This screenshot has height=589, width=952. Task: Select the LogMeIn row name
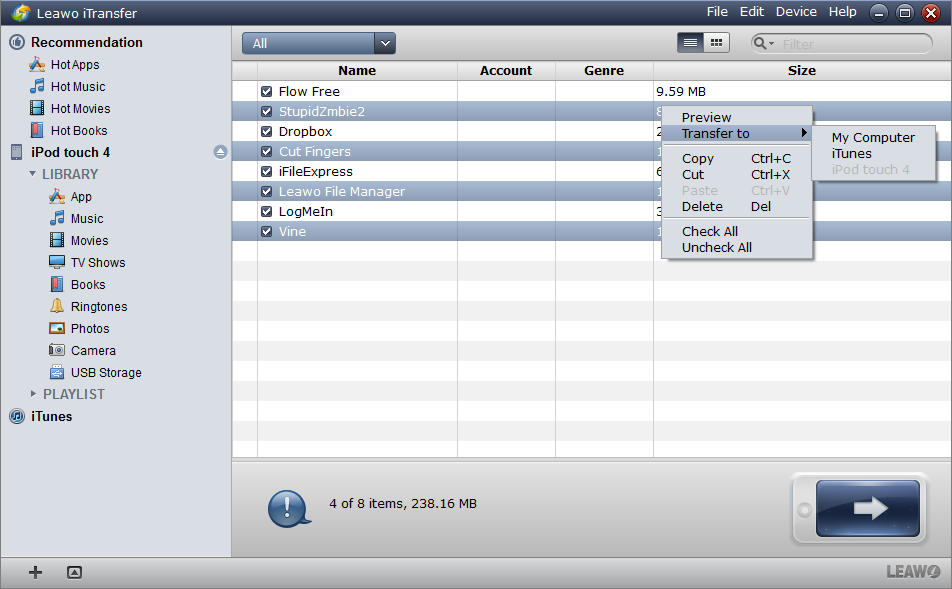point(305,211)
